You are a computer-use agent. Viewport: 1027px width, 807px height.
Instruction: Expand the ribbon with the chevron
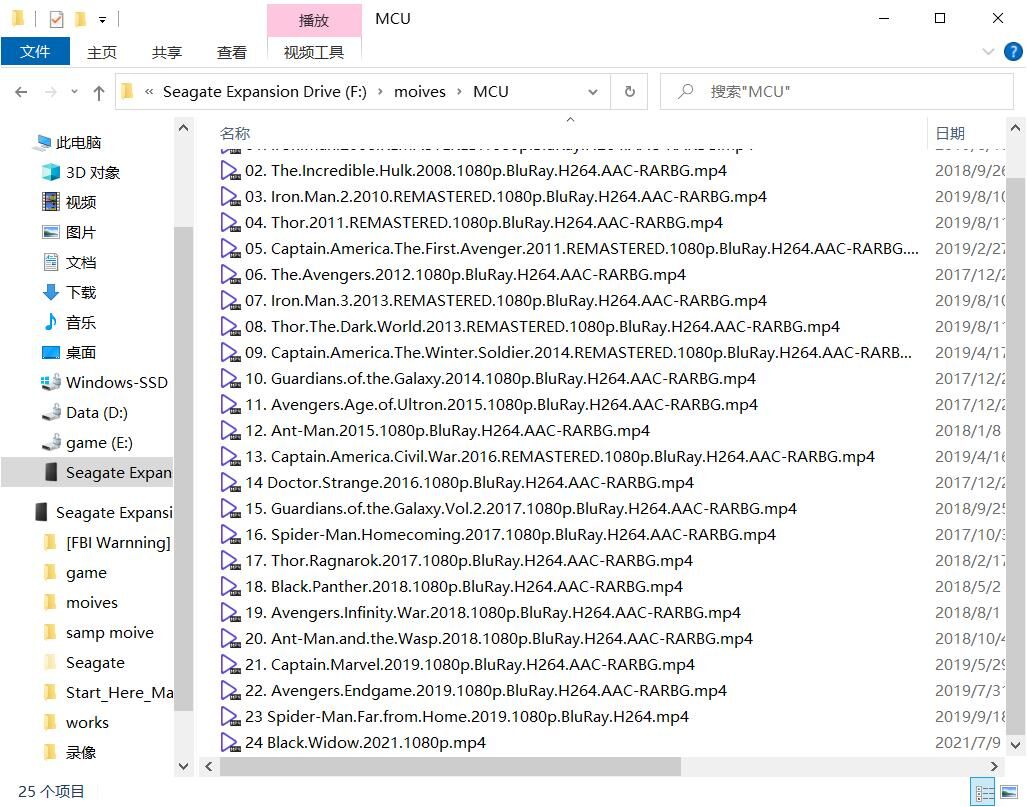tap(989, 52)
